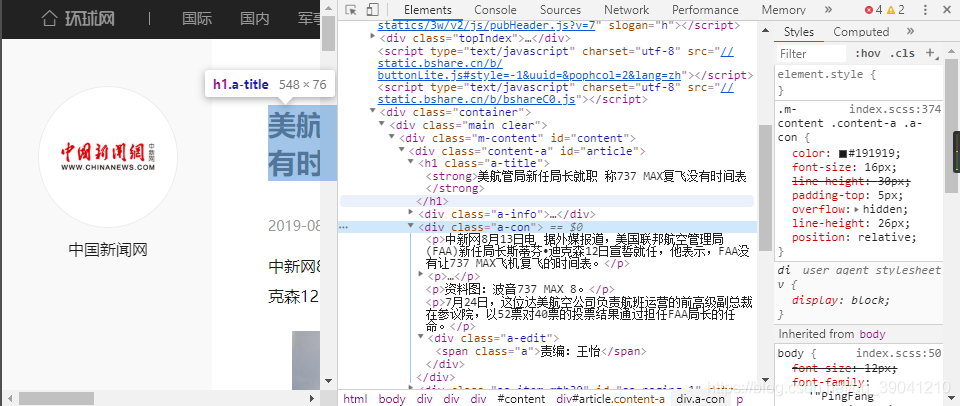Show more sidebar tabs beside Computed
960x406 pixels.
point(910,31)
